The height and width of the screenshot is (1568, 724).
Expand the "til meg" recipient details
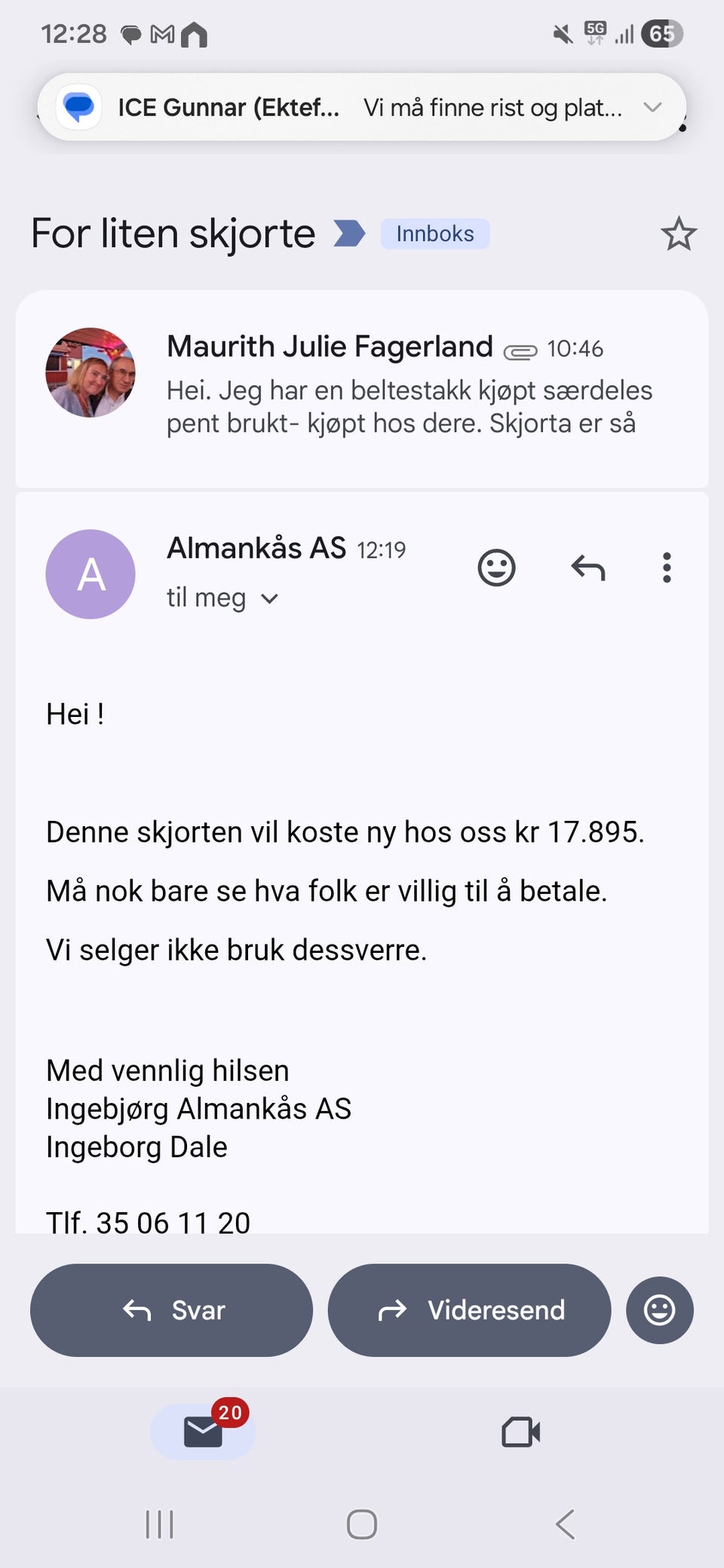[222, 598]
